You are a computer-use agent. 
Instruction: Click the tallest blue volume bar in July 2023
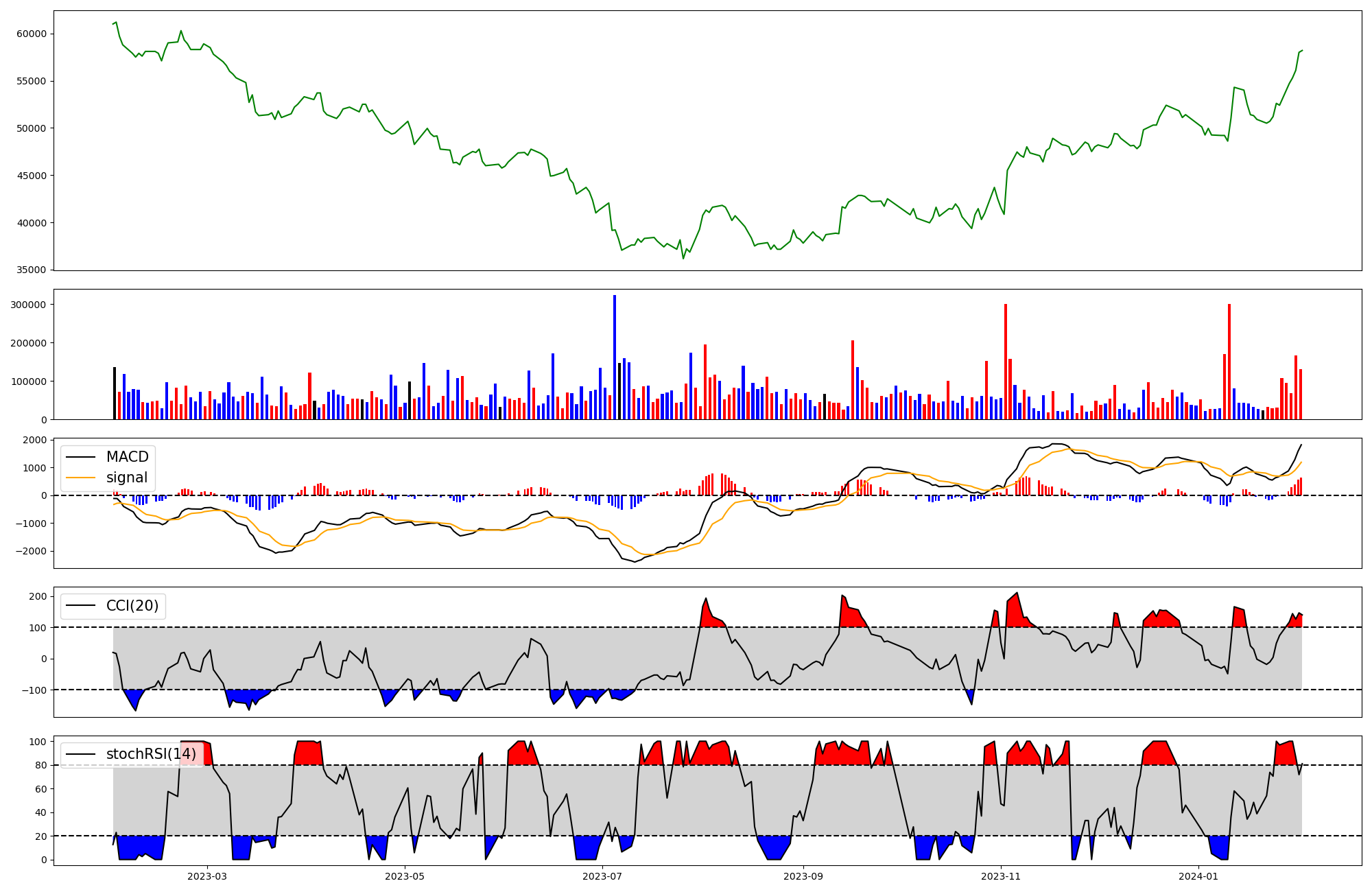[x=615, y=357]
